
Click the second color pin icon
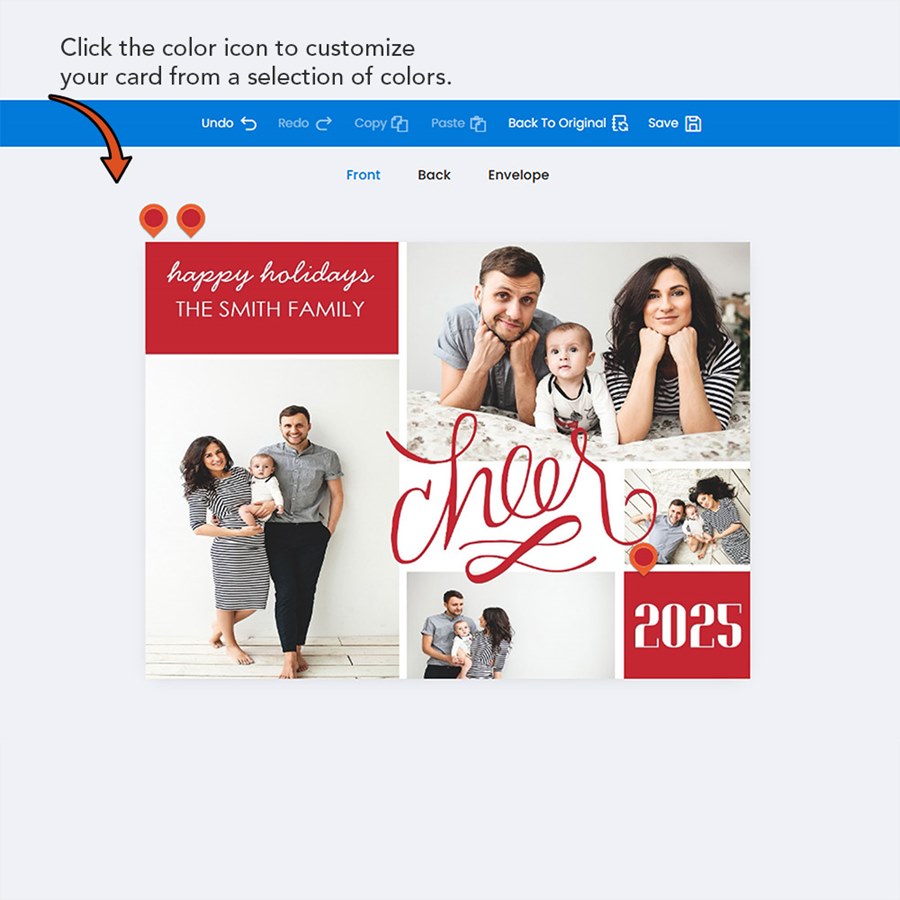[191, 220]
